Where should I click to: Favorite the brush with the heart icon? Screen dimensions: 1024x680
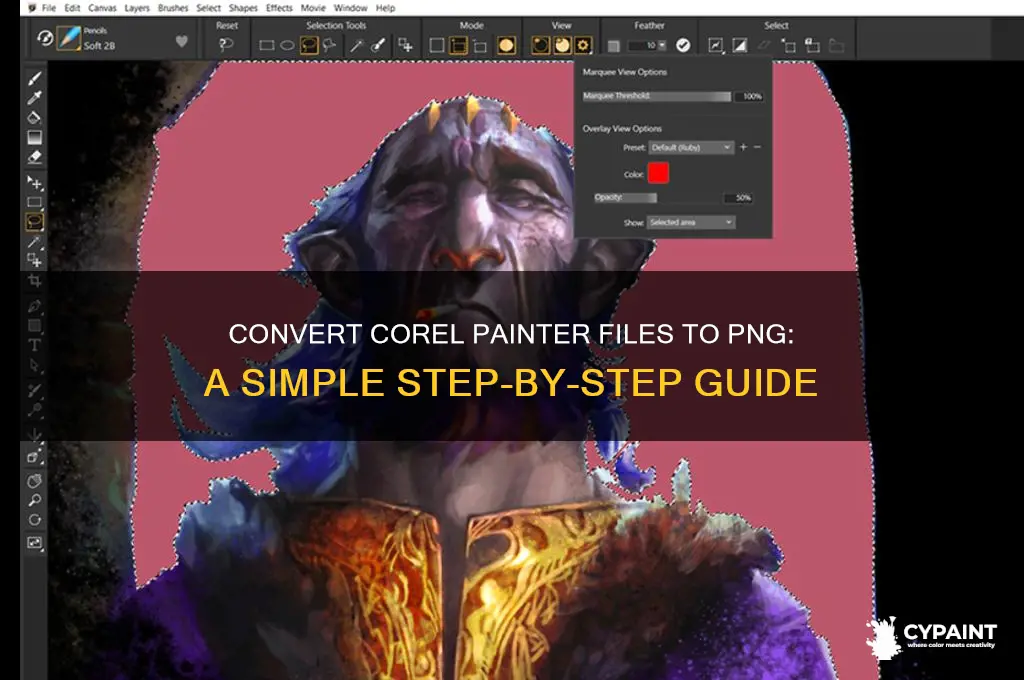point(182,41)
